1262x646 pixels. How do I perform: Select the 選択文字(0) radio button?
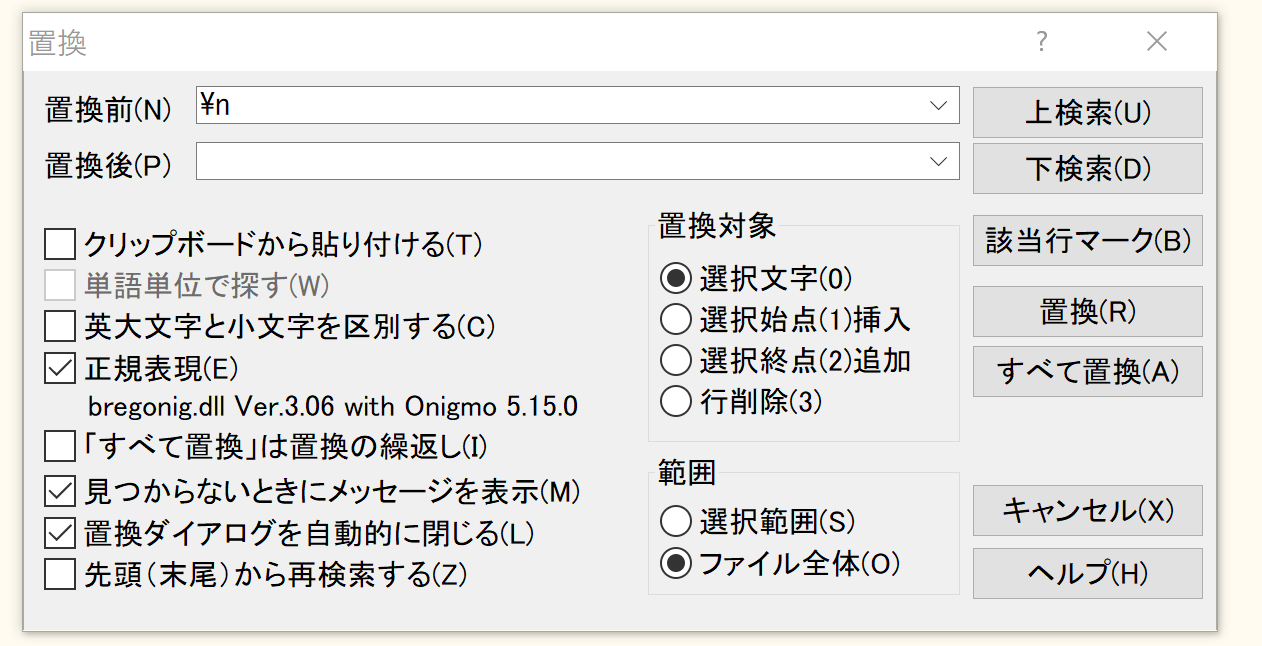click(x=677, y=278)
